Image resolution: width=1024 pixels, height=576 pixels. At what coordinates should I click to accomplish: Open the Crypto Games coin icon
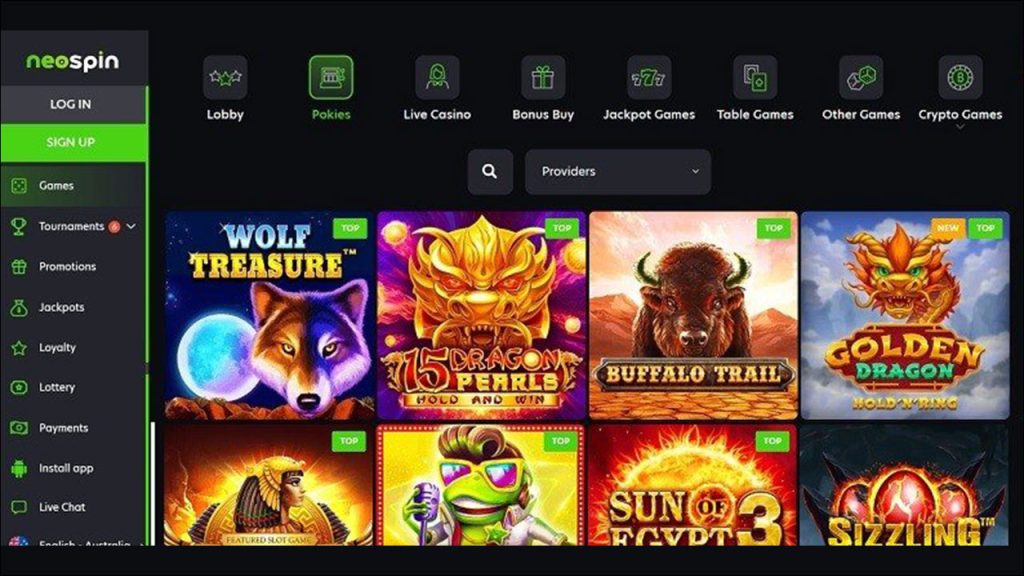coord(960,77)
